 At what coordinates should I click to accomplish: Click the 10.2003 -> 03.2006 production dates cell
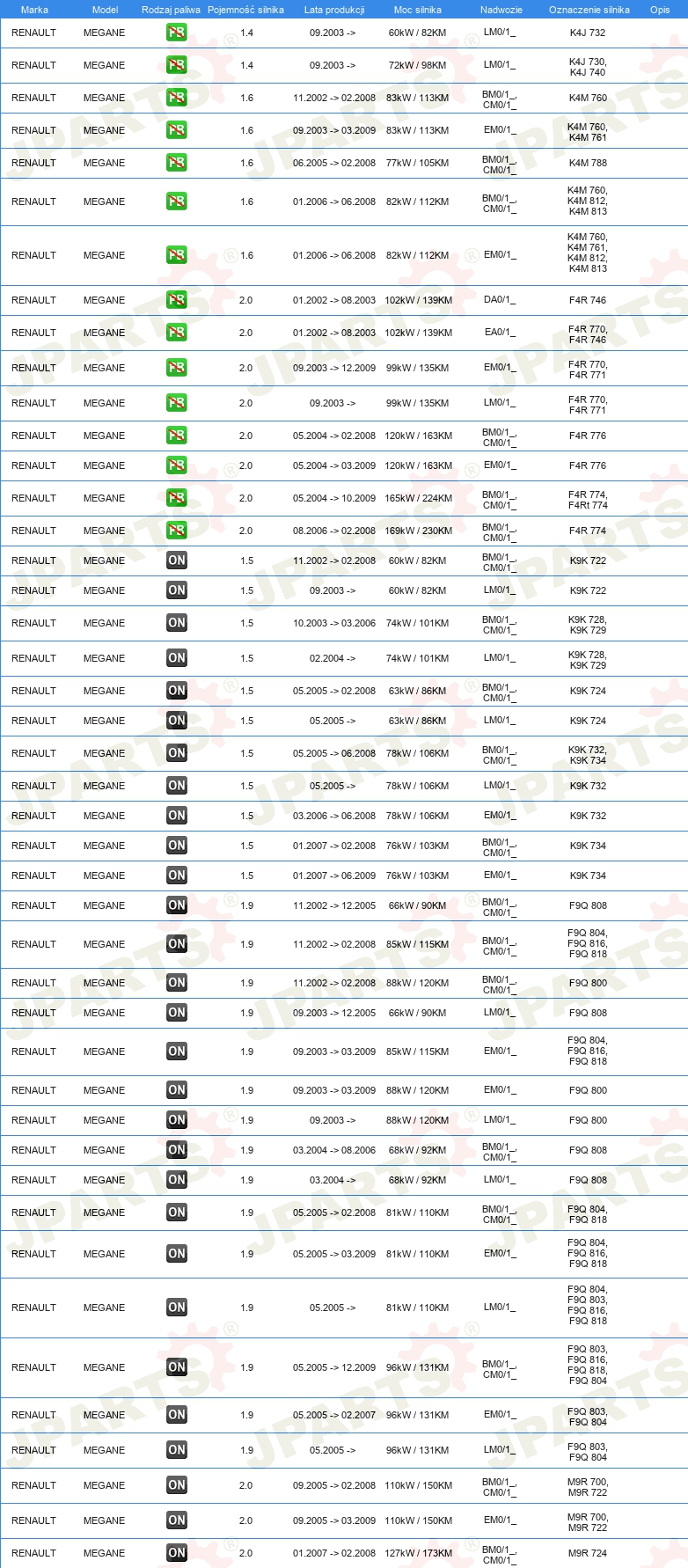point(334,623)
